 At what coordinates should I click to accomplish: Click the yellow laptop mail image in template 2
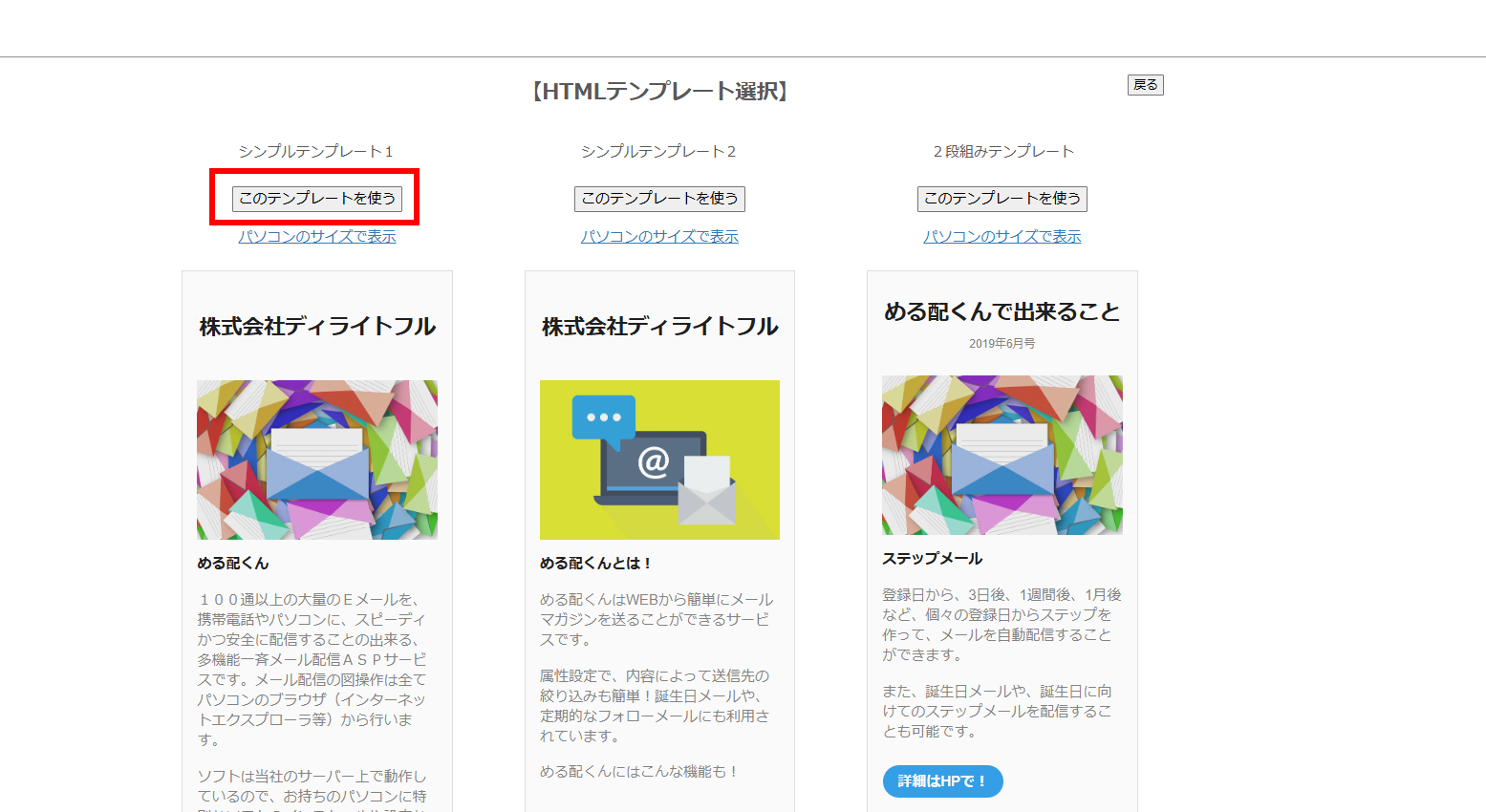(x=659, y=459)
